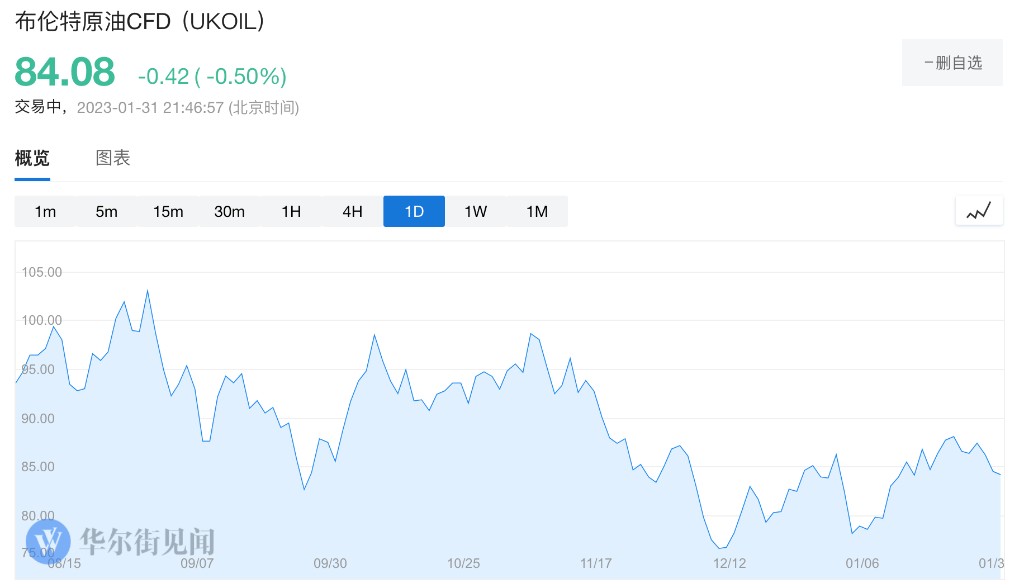This screenshot has height=588, width=1024.
Task: Switch to 1H interval
Action: 291,211
